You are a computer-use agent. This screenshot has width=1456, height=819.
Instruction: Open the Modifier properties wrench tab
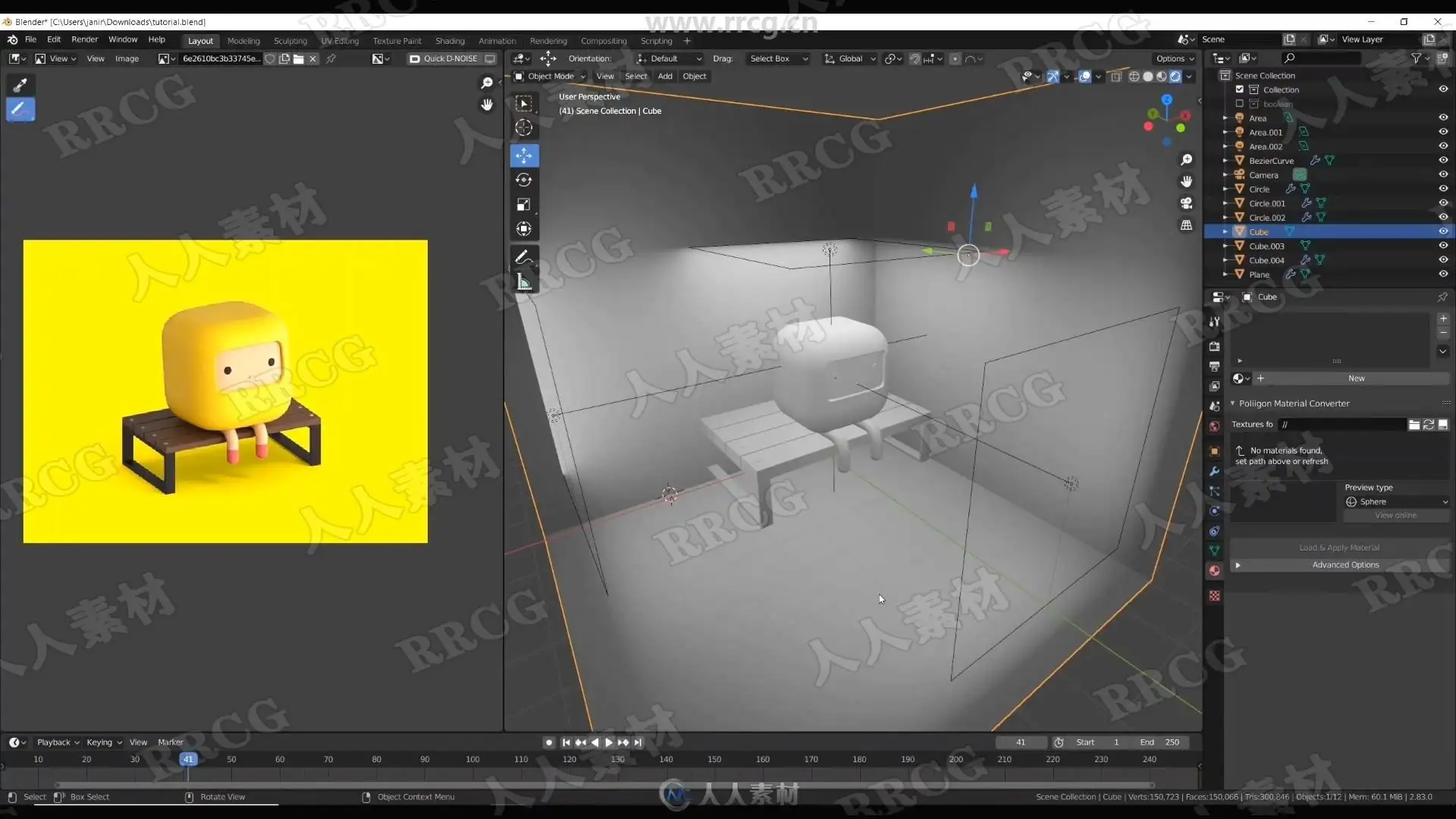tap(1214, 471)
